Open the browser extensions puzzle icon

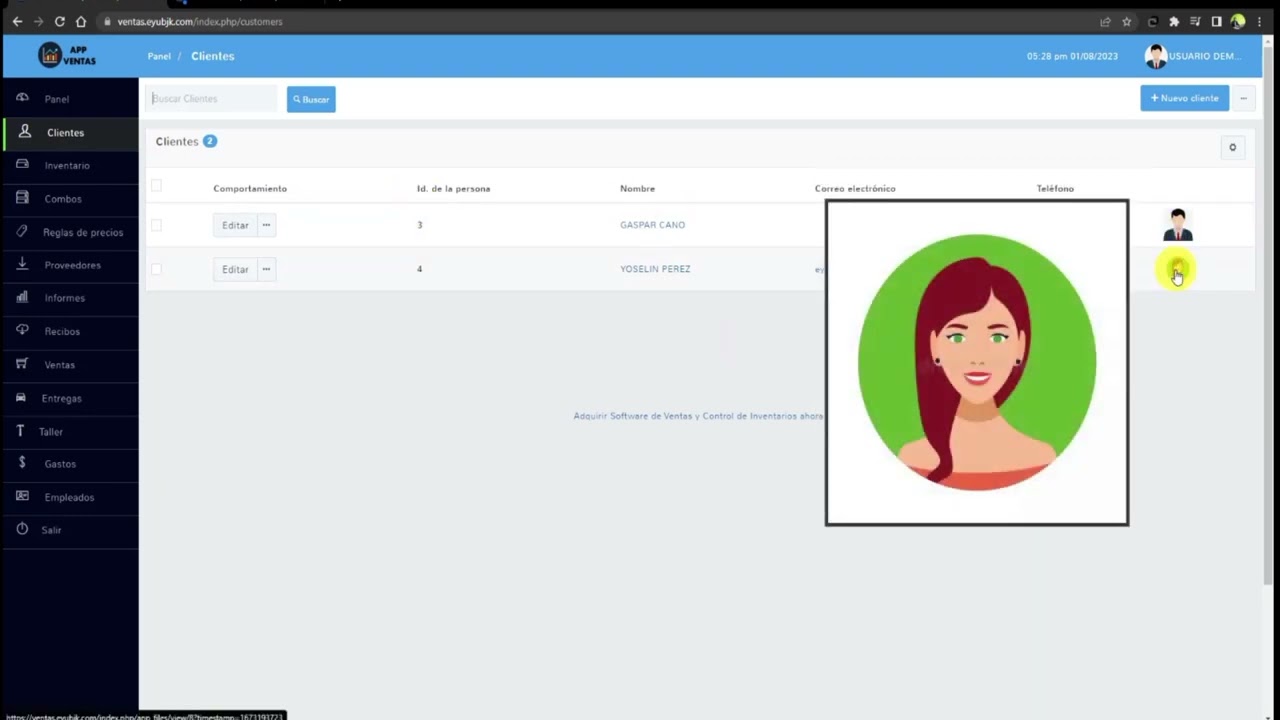[x=1174, y=21]
